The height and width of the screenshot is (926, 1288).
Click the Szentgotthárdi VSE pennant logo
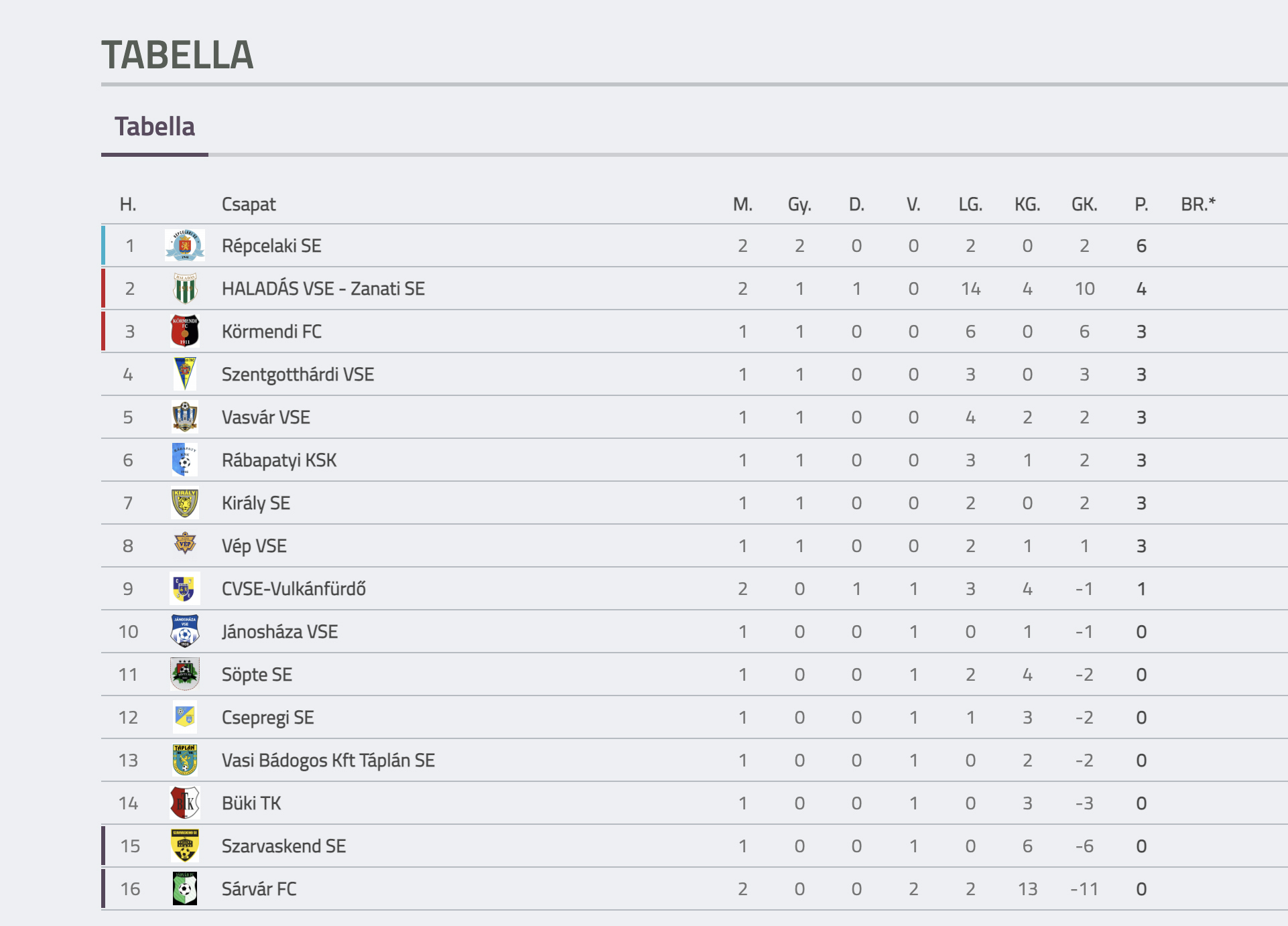coord(185,375)
